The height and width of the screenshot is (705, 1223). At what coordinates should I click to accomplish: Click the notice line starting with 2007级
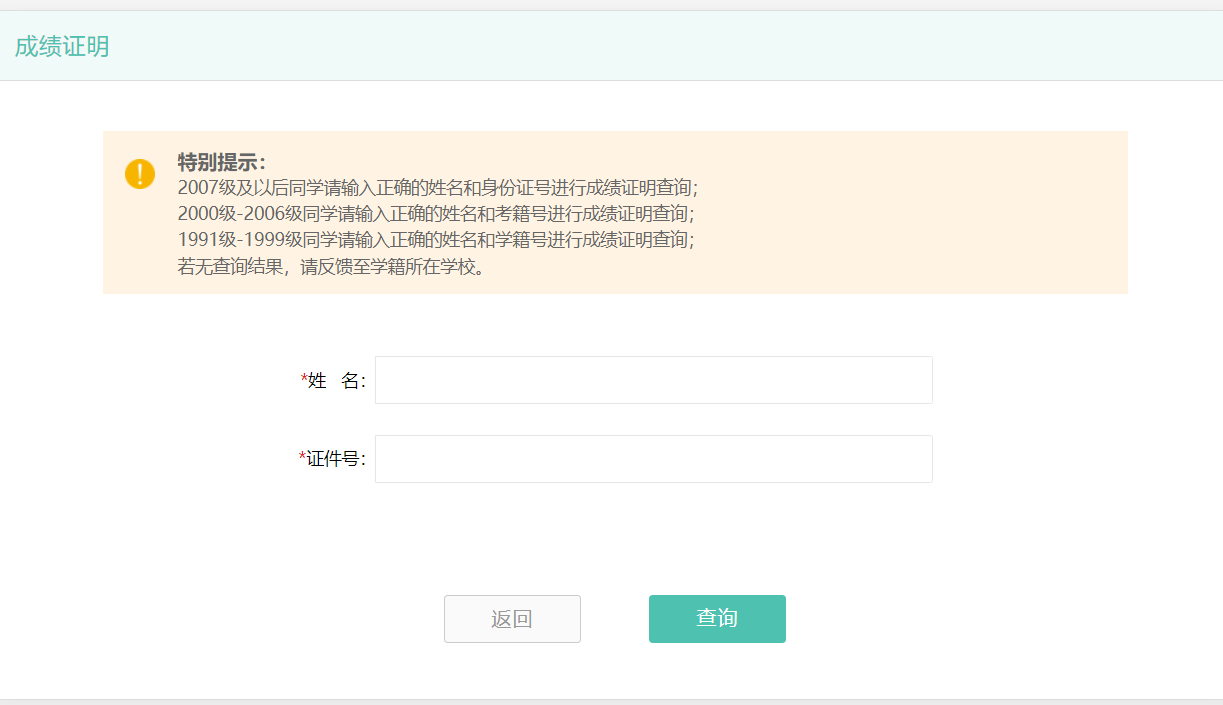[437, 187]
